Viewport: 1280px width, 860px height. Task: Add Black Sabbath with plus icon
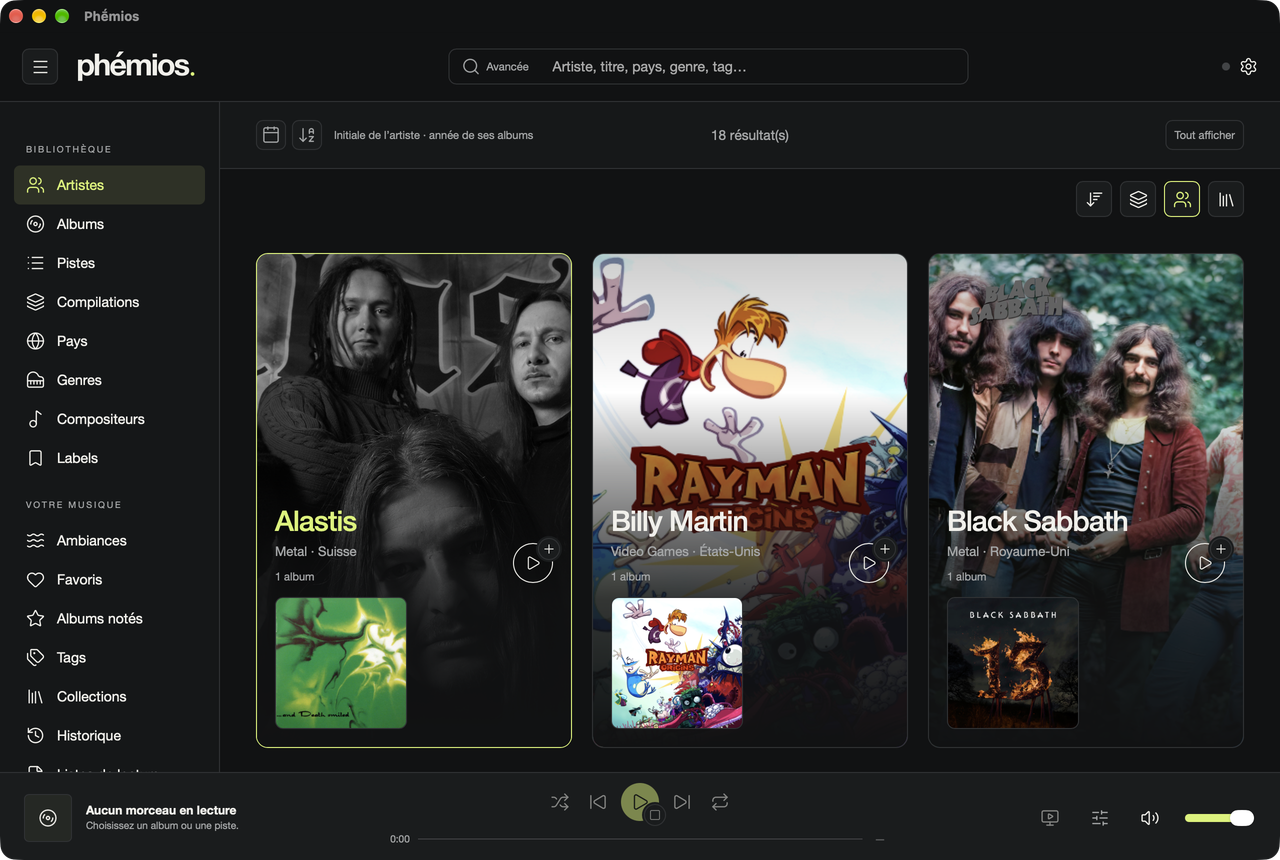(1221, 549)
